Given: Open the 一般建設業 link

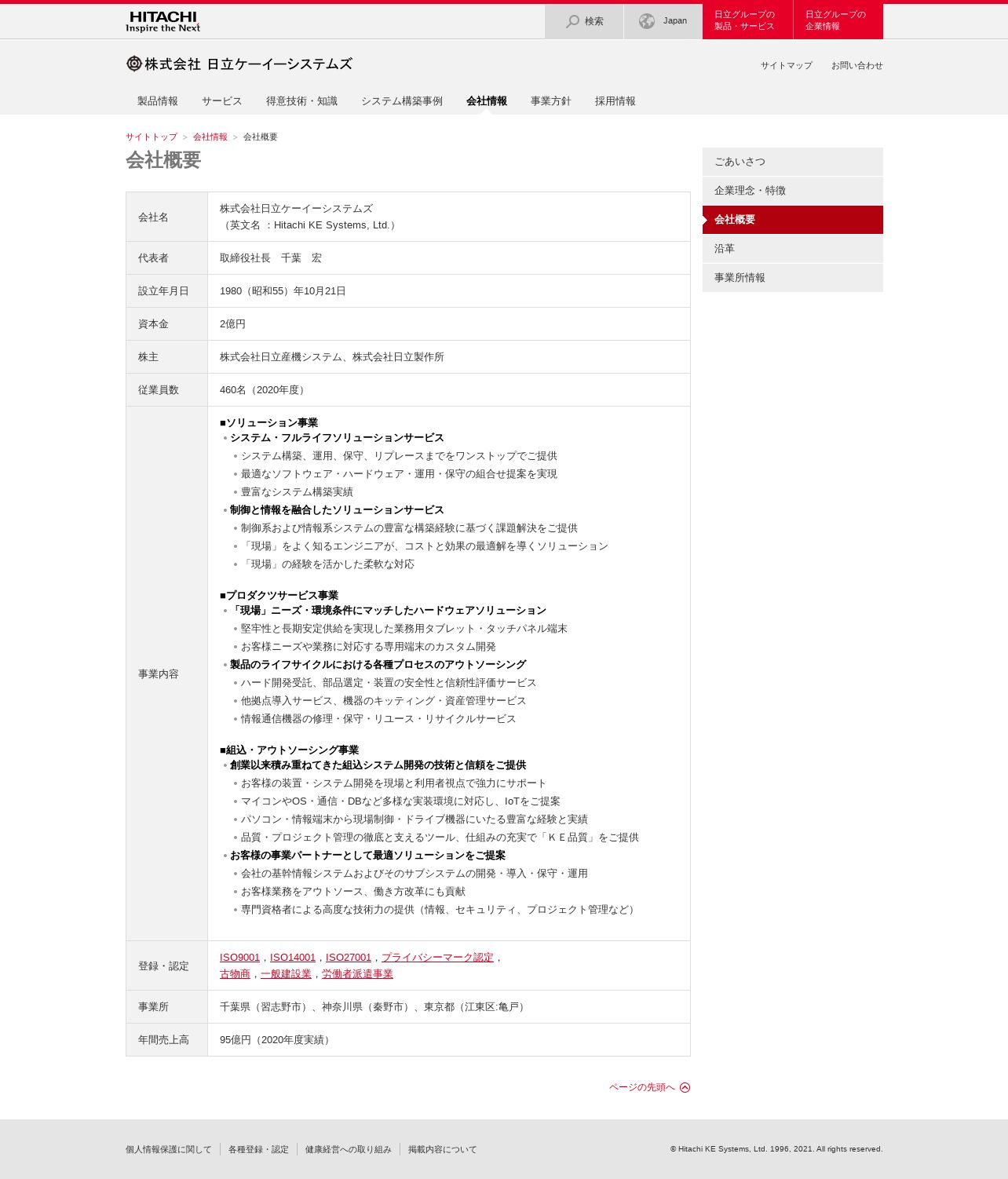Looking at the screenshot, I should [x=286, y=974].
